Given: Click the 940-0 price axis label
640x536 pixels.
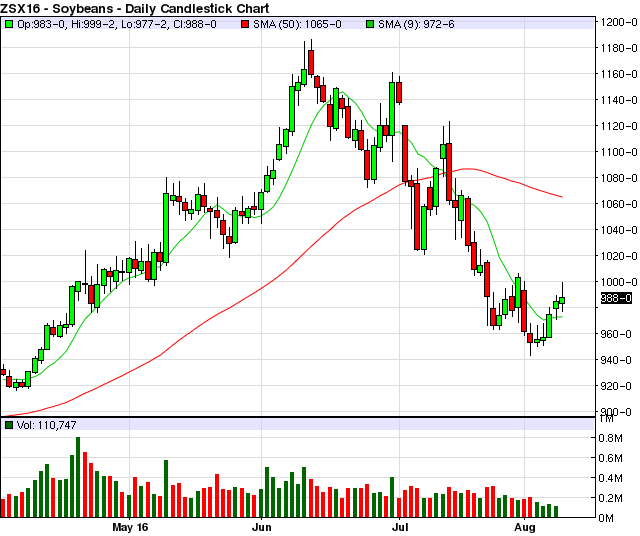Looking at the screenshot, I should coord(618,360).
